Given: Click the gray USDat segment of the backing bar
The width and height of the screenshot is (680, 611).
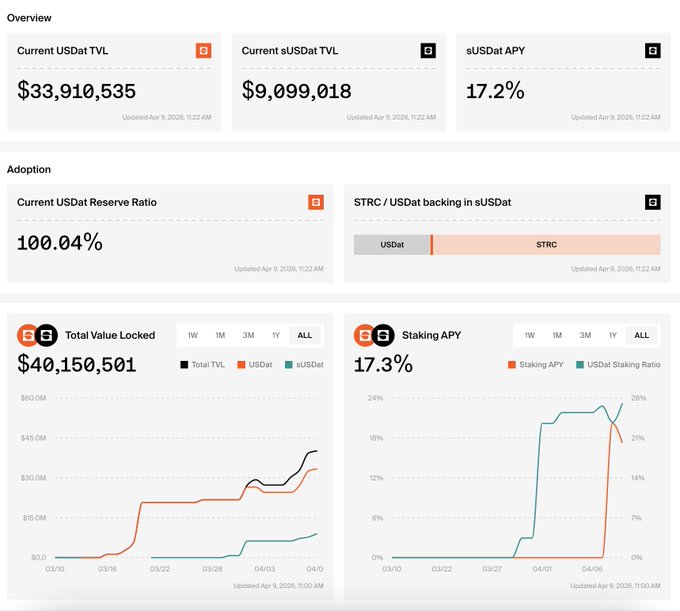Looking at the screenshot, I should 392,245.
